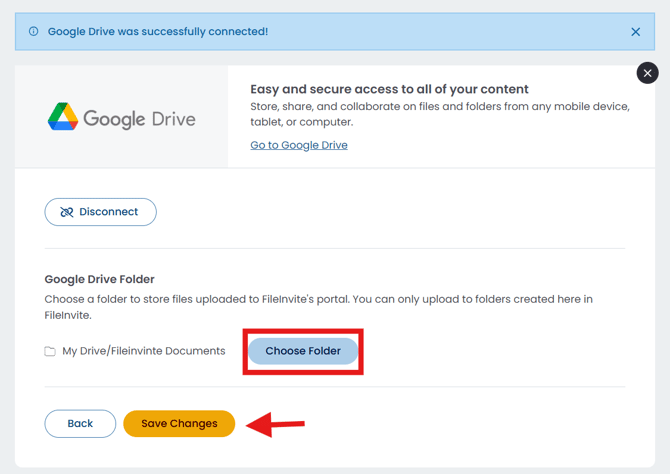Click the "Store, share, and collaborate" description
This screenshot has height=474, width=670.
coord(440,114)
